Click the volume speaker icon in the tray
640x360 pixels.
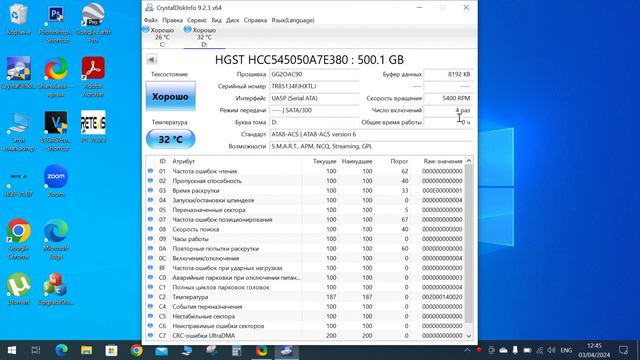click(x=551, y=350)
